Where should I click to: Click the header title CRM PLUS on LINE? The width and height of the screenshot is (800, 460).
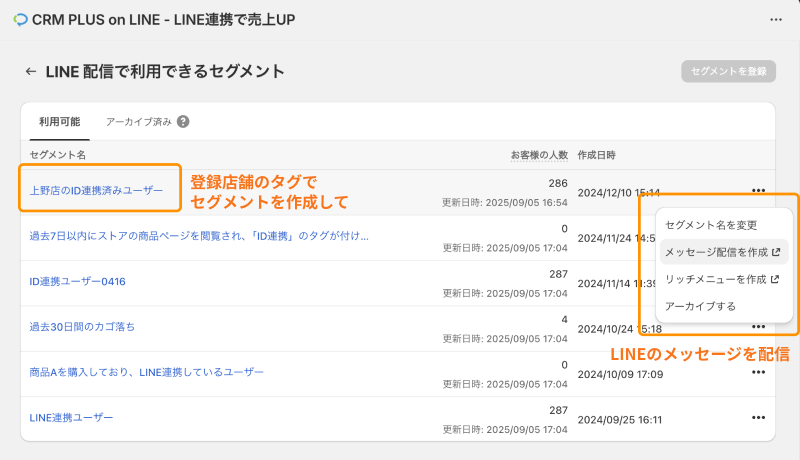coord(163,20)
